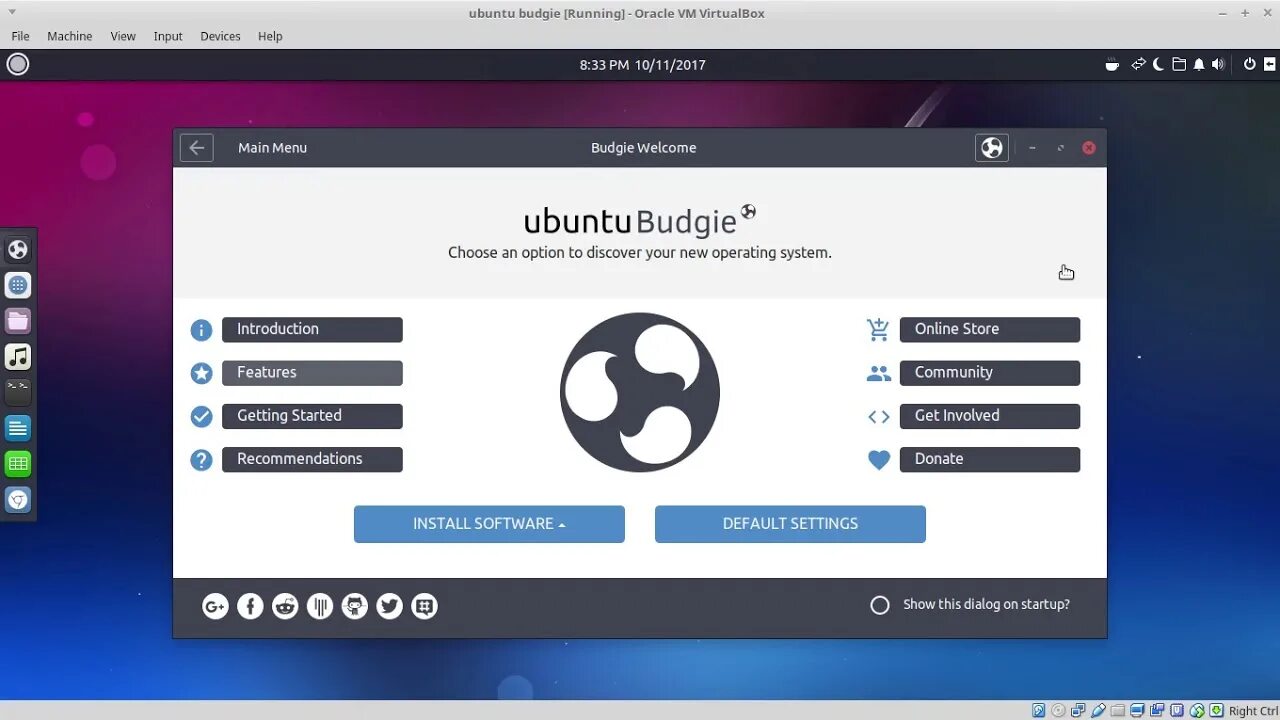
Task: Go back with the arrow button
Action: [197, 148]
